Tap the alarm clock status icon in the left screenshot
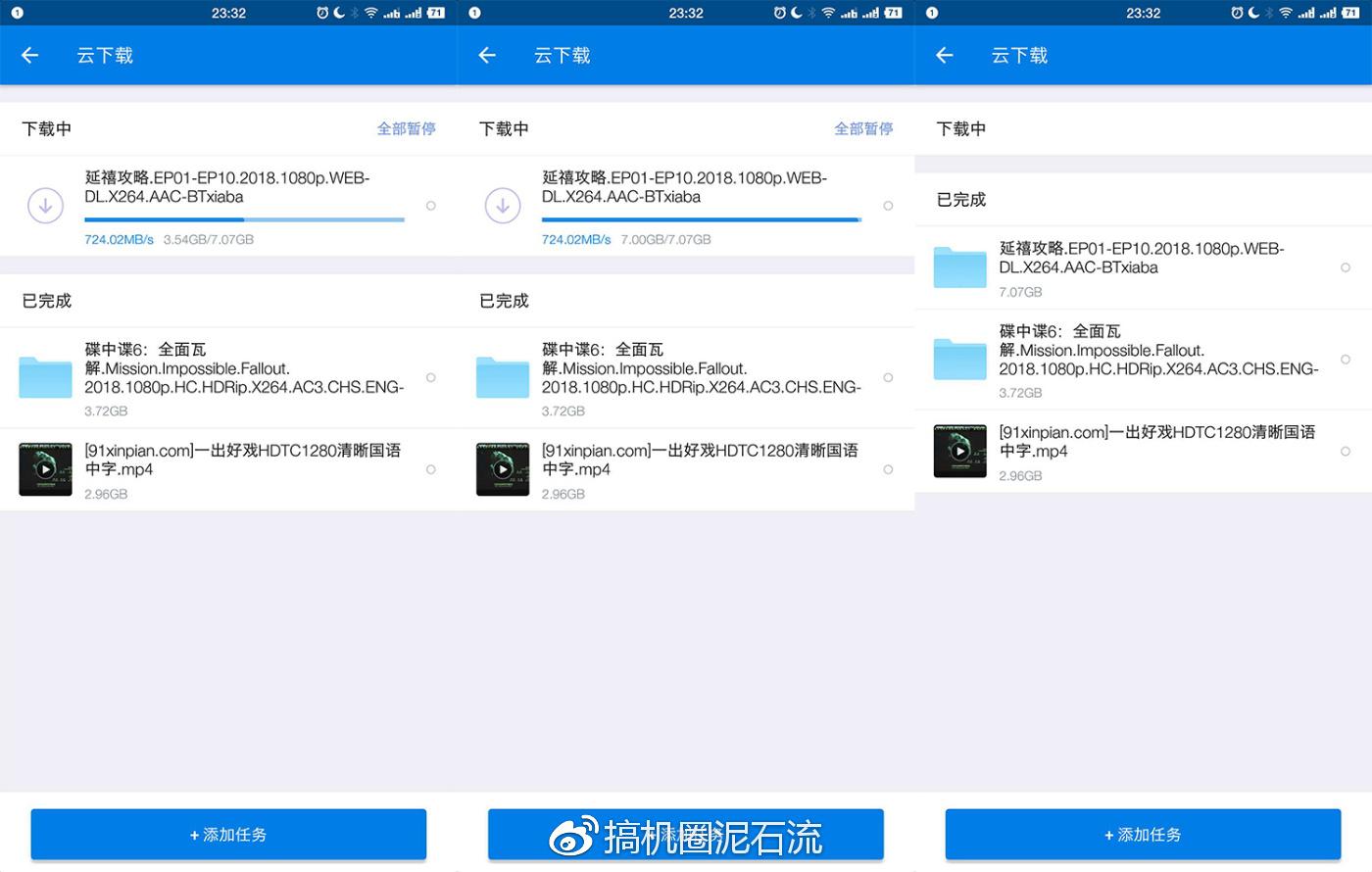This screenshot has width=1372, height=872. tap(322, 13)
